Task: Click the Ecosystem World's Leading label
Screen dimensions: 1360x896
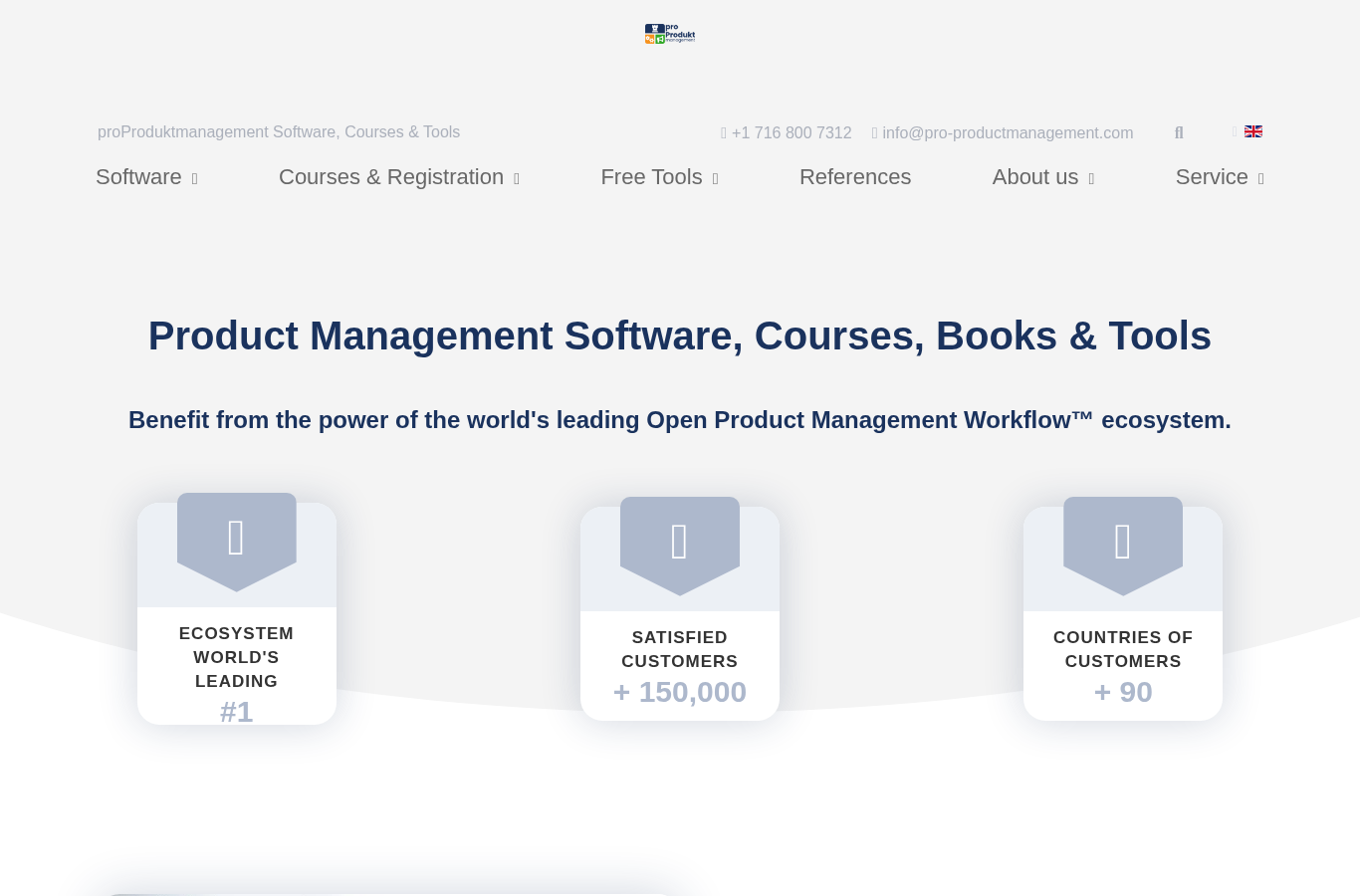Action: tap(236, 657)
